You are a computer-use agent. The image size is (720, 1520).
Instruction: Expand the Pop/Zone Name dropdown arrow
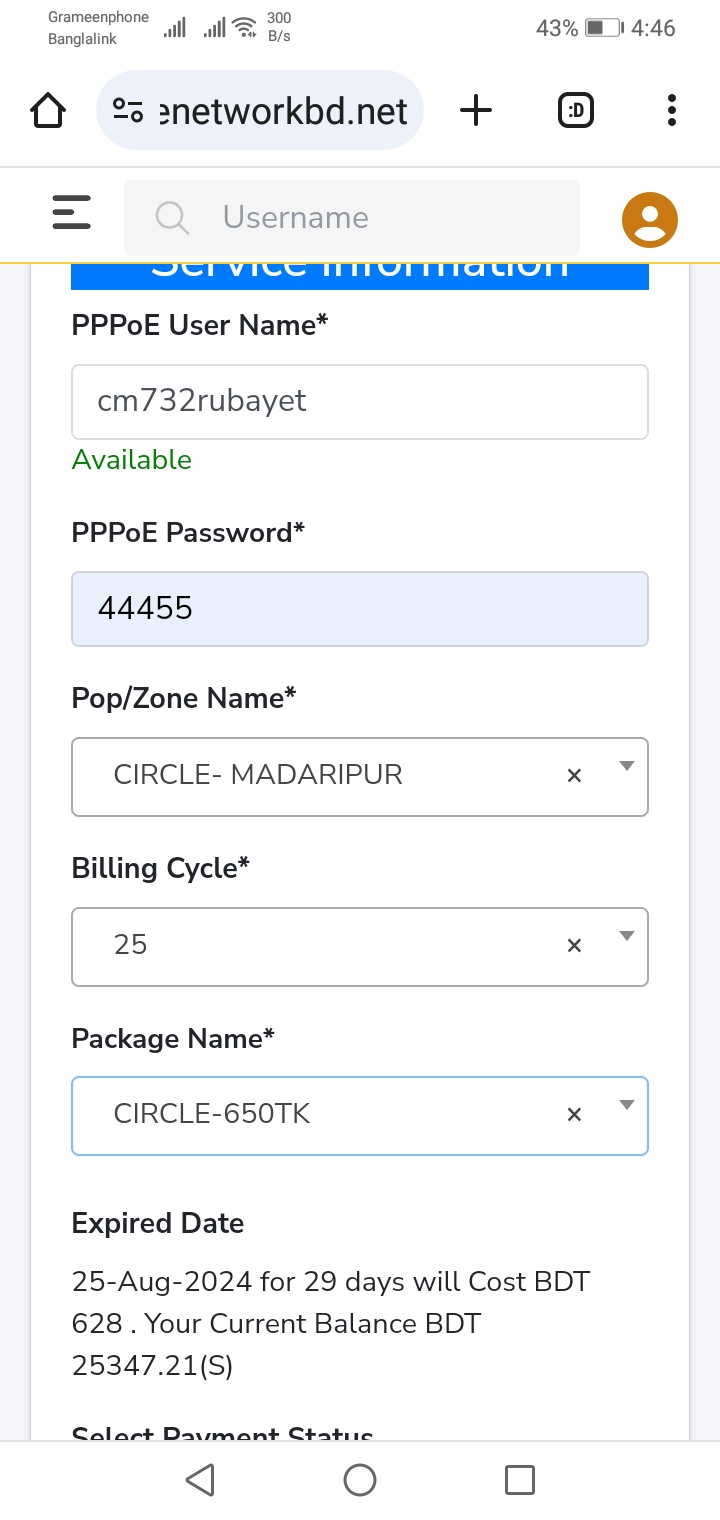tap(627, 767)
